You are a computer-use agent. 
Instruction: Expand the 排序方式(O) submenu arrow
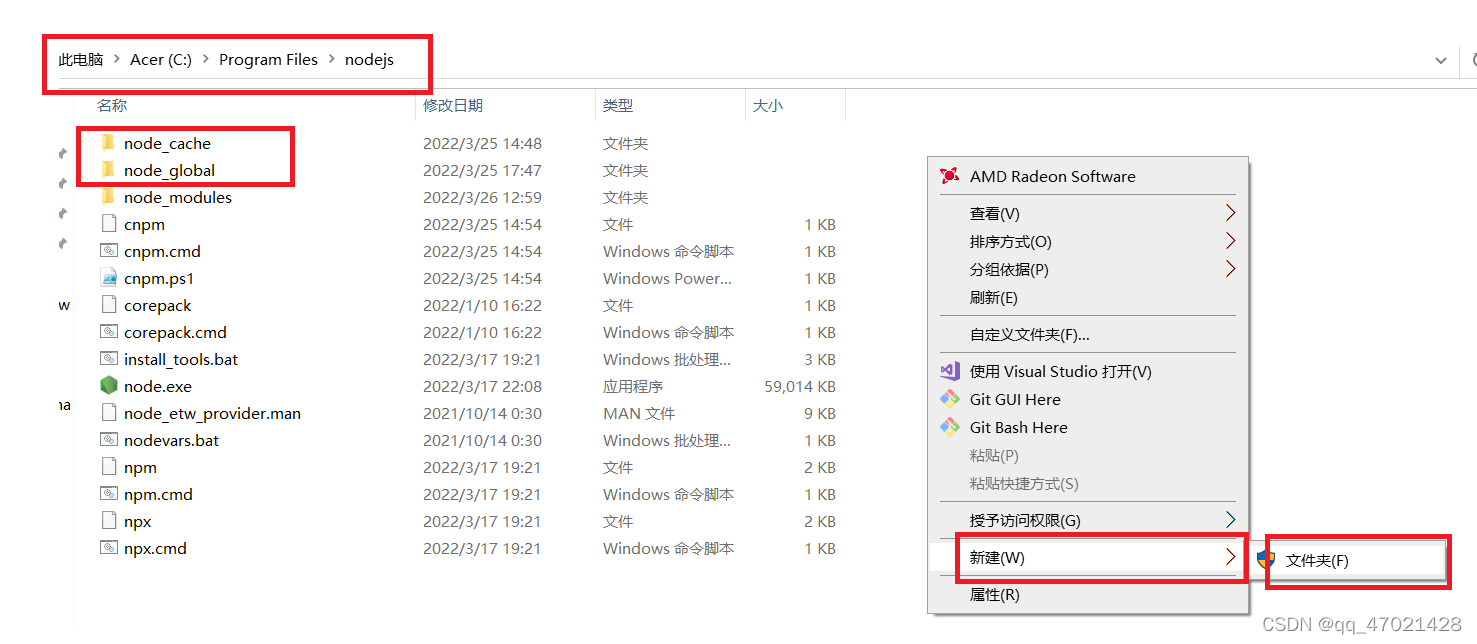[1230, 241]
